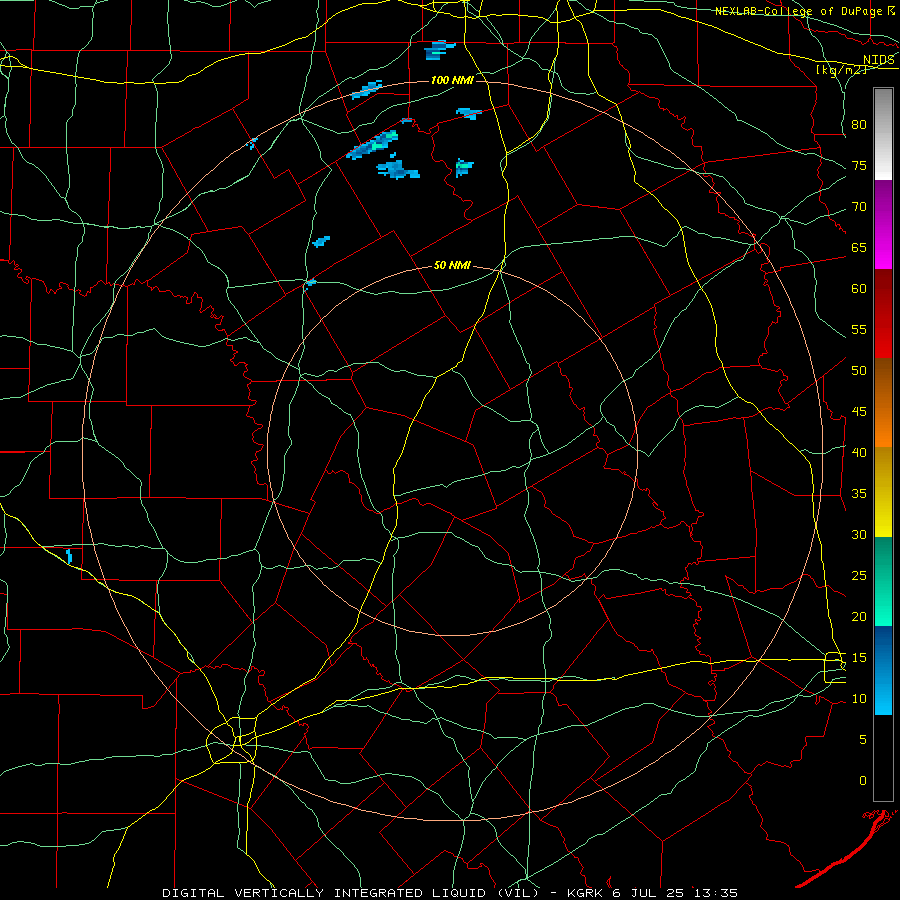Click the 100 NMI range ring label
Image resolution: width=900 pixels, height=900 pixels.
click(452, 80)
